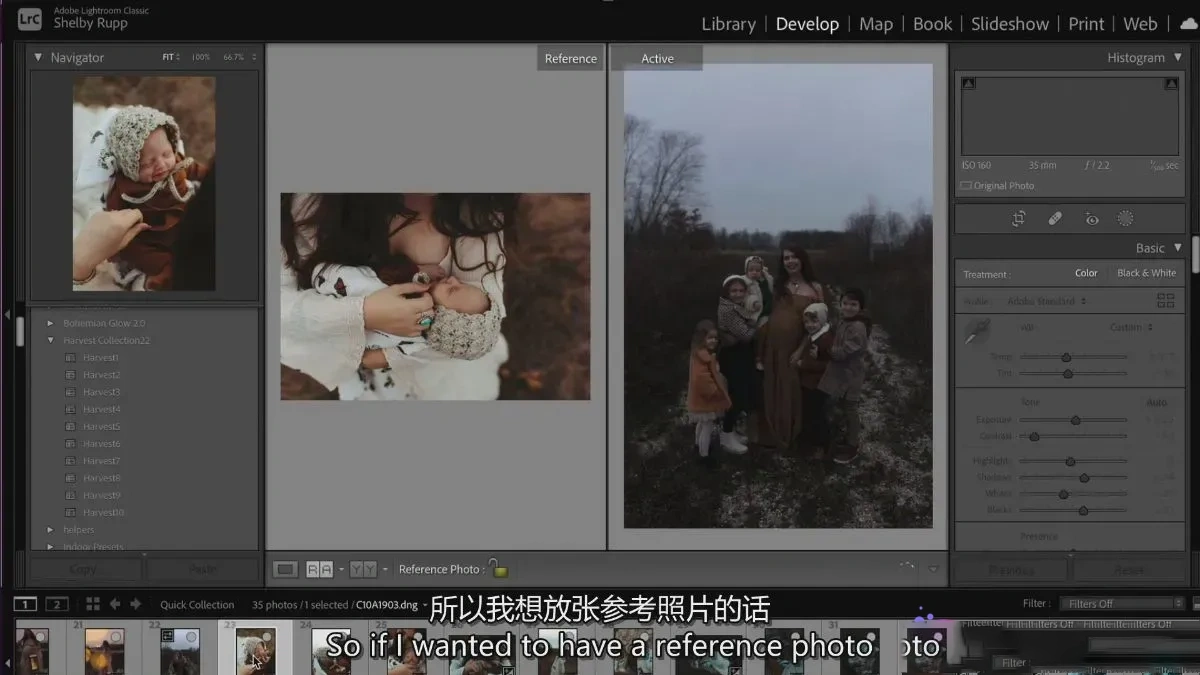The image size is (1200, 675).
Task: Expand the Bohemian Glow 2.0 preset group
Action: pos(50,323)
